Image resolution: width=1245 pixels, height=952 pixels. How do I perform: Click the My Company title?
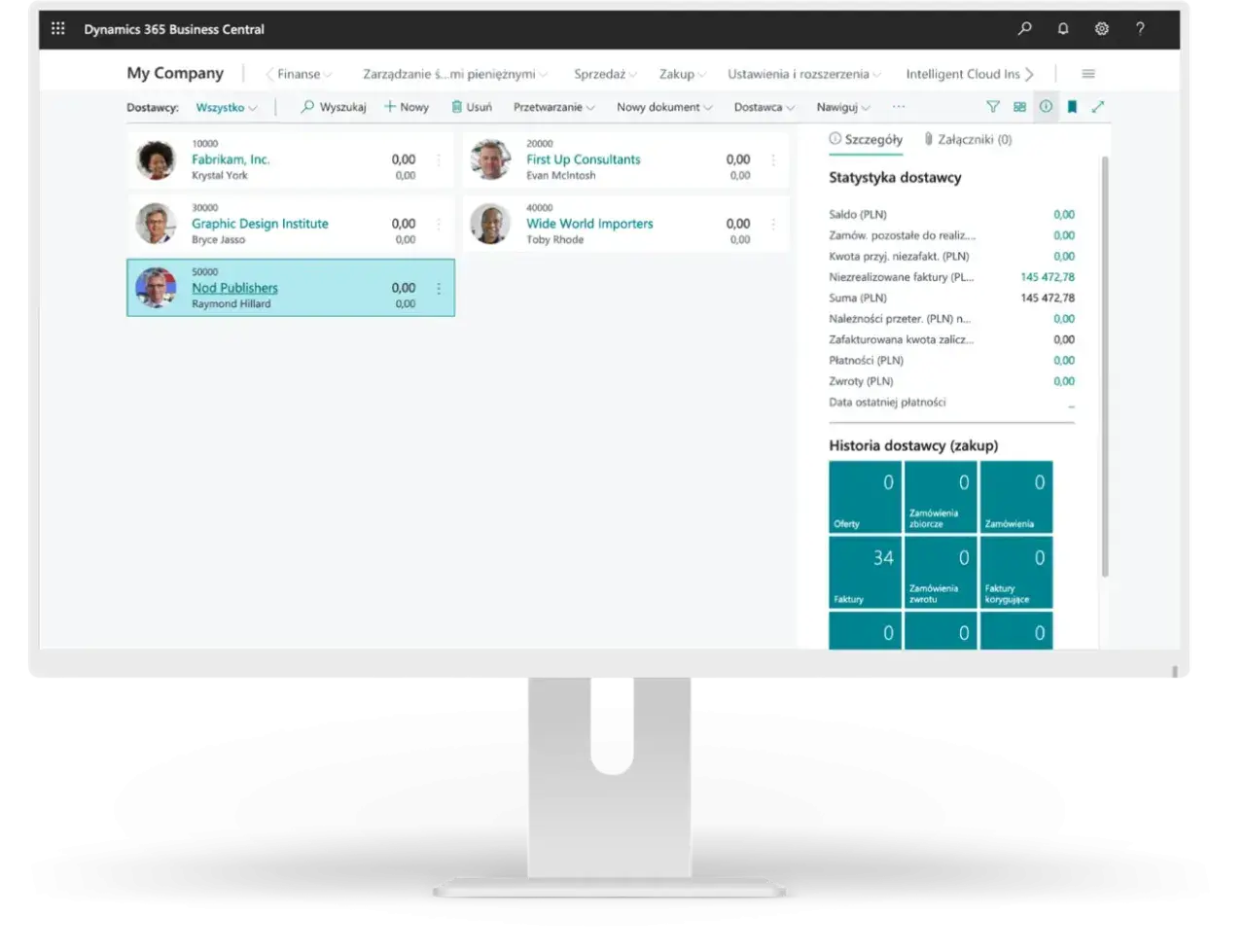click(x=175, y=73)
